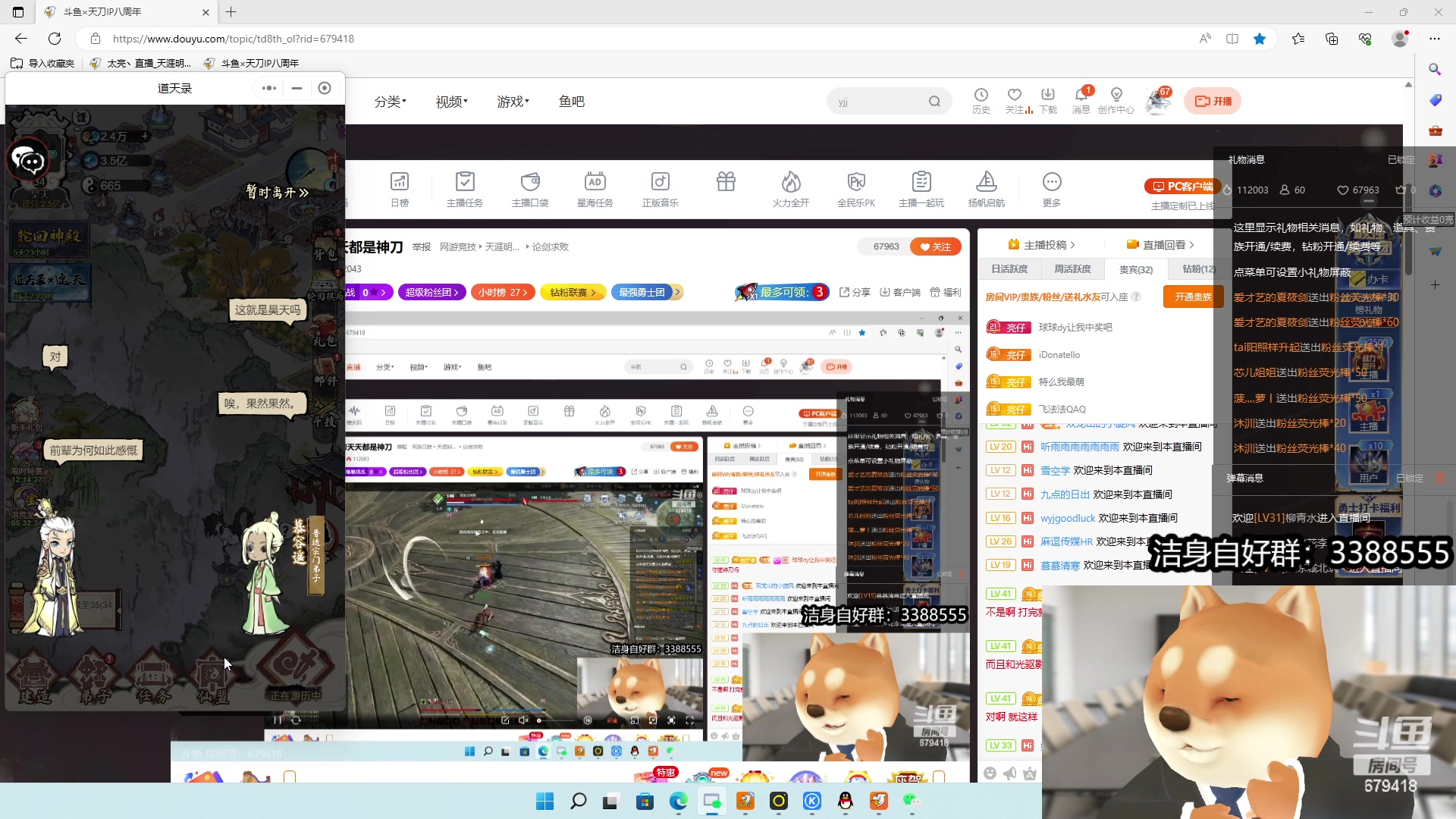Click 分享 share link
This screenshot has height=819, width=1456.
(855, 292)
